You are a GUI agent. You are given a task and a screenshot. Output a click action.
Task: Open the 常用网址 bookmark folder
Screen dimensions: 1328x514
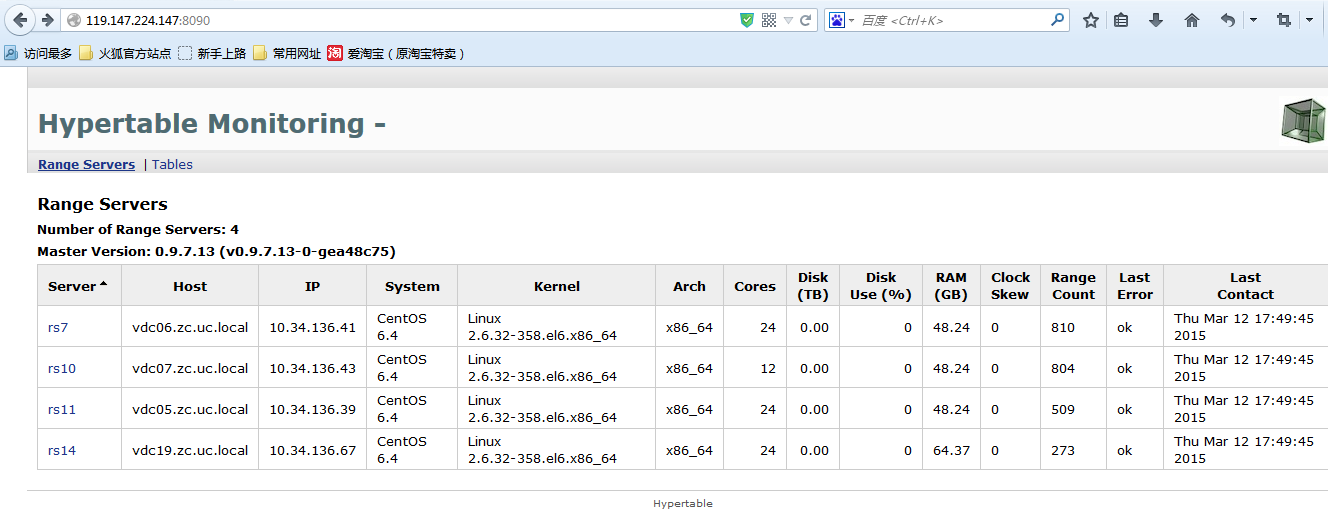point(287,54)
